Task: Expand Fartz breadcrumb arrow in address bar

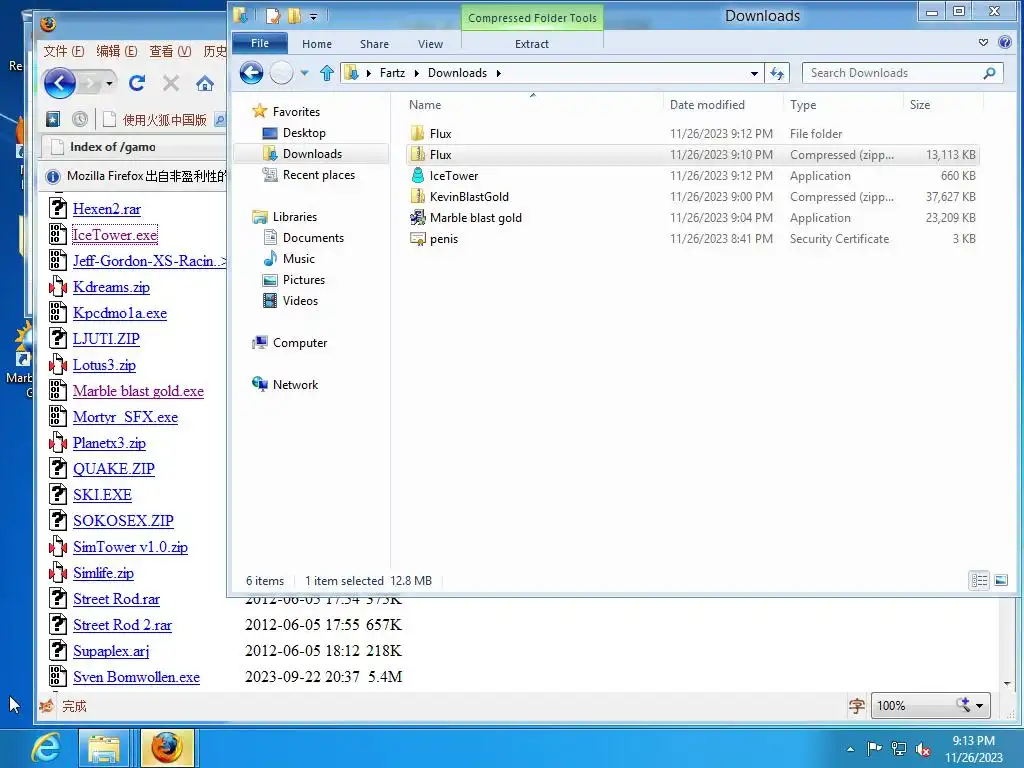Action: [417, 73]
